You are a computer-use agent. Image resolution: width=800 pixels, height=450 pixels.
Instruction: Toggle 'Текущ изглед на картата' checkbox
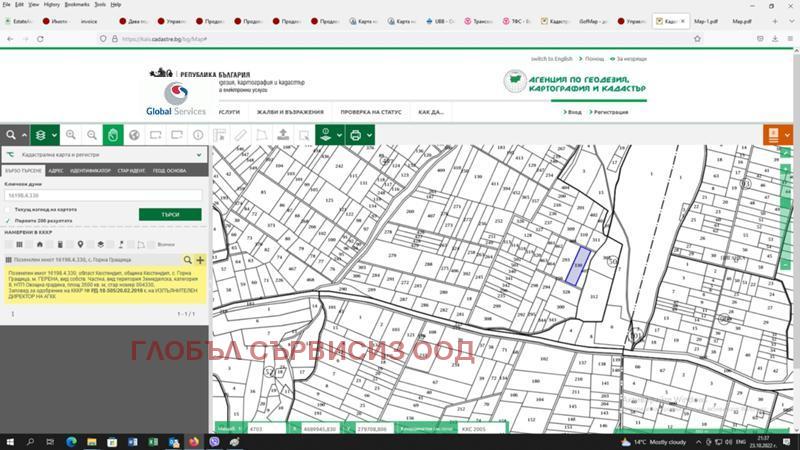pos(8,209)
